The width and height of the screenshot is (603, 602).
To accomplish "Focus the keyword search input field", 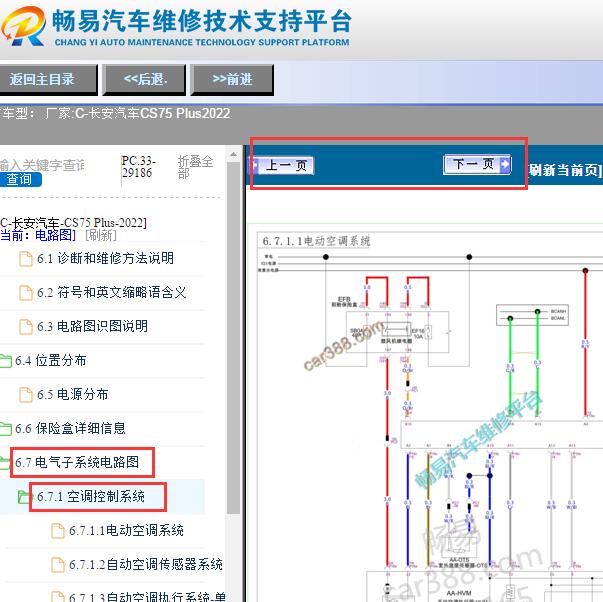I will (42, 165).
